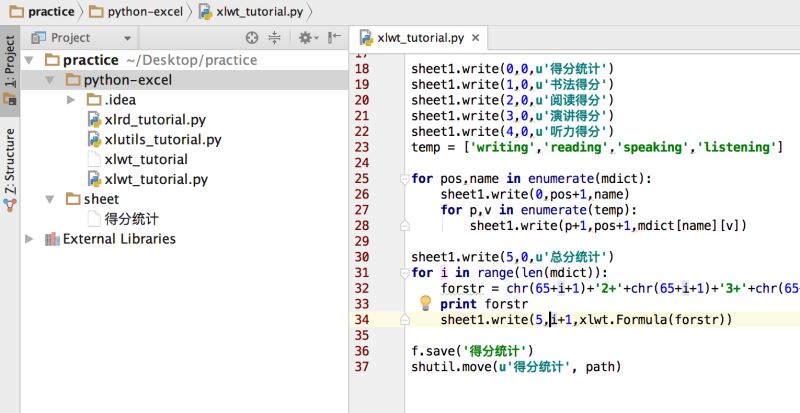This screenshot has width=800, height=413.
Task: Collapse the python-excel folder
Action: (x=49, y=80)
